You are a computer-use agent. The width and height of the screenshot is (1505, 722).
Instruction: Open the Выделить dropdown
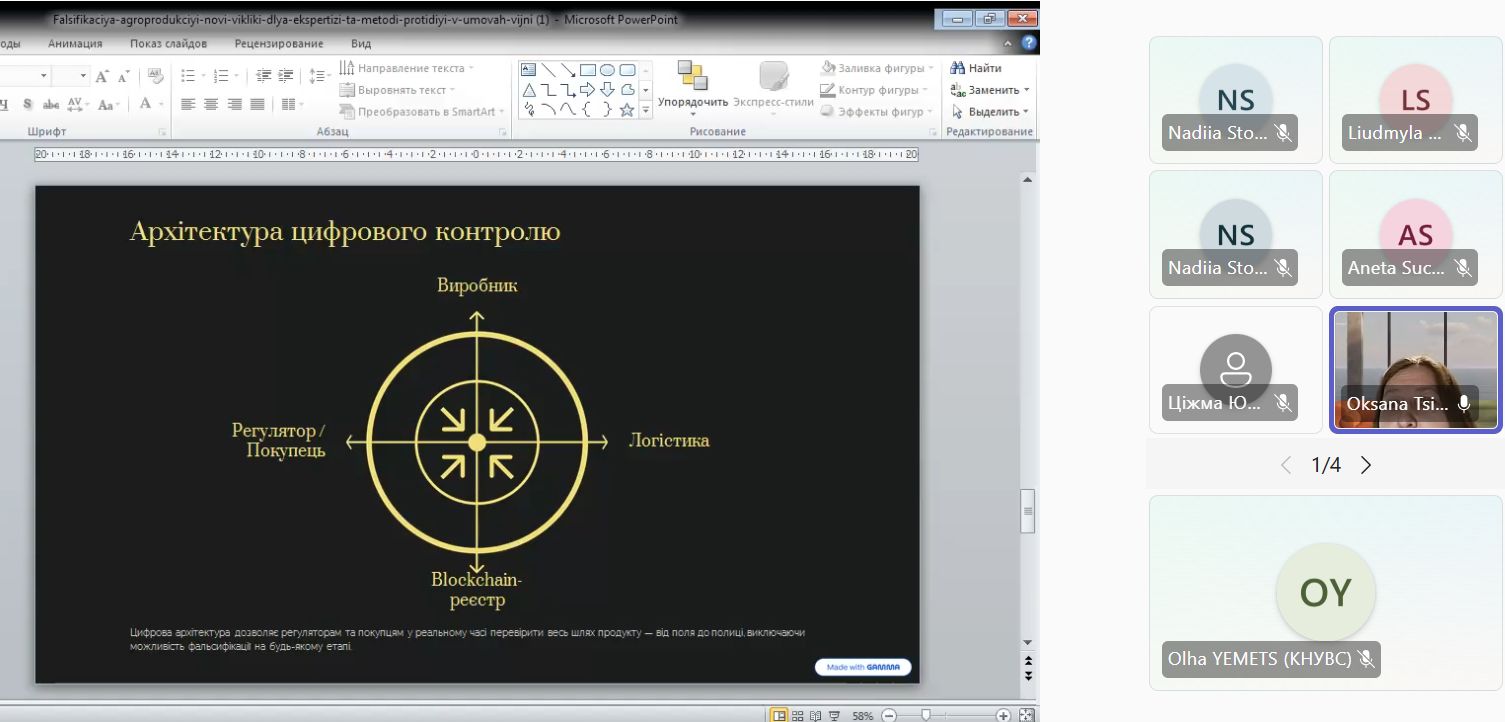click(x=1026, y=112)
